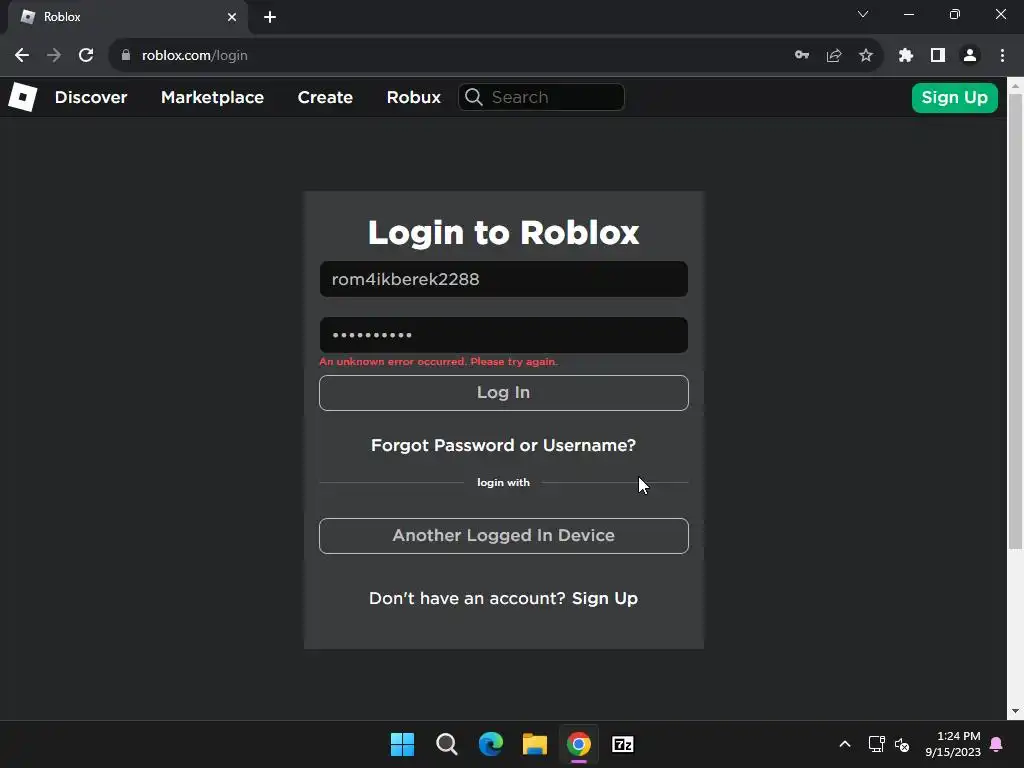Open the Marketplace page
The image size is (1024, 768).
pyautogui.click(x=212, y=97)
